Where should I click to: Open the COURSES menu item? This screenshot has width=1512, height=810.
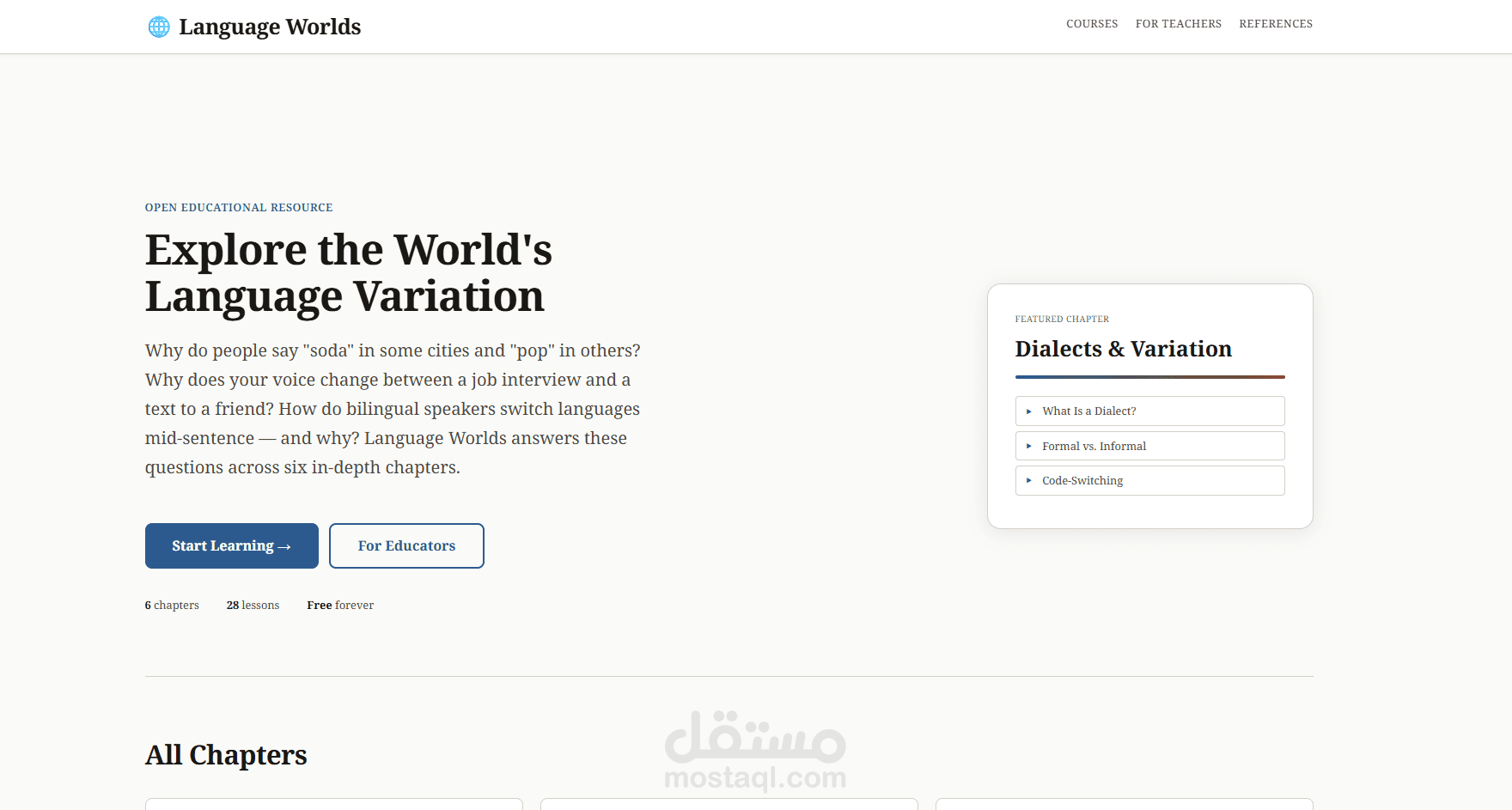click(1092, 24)
